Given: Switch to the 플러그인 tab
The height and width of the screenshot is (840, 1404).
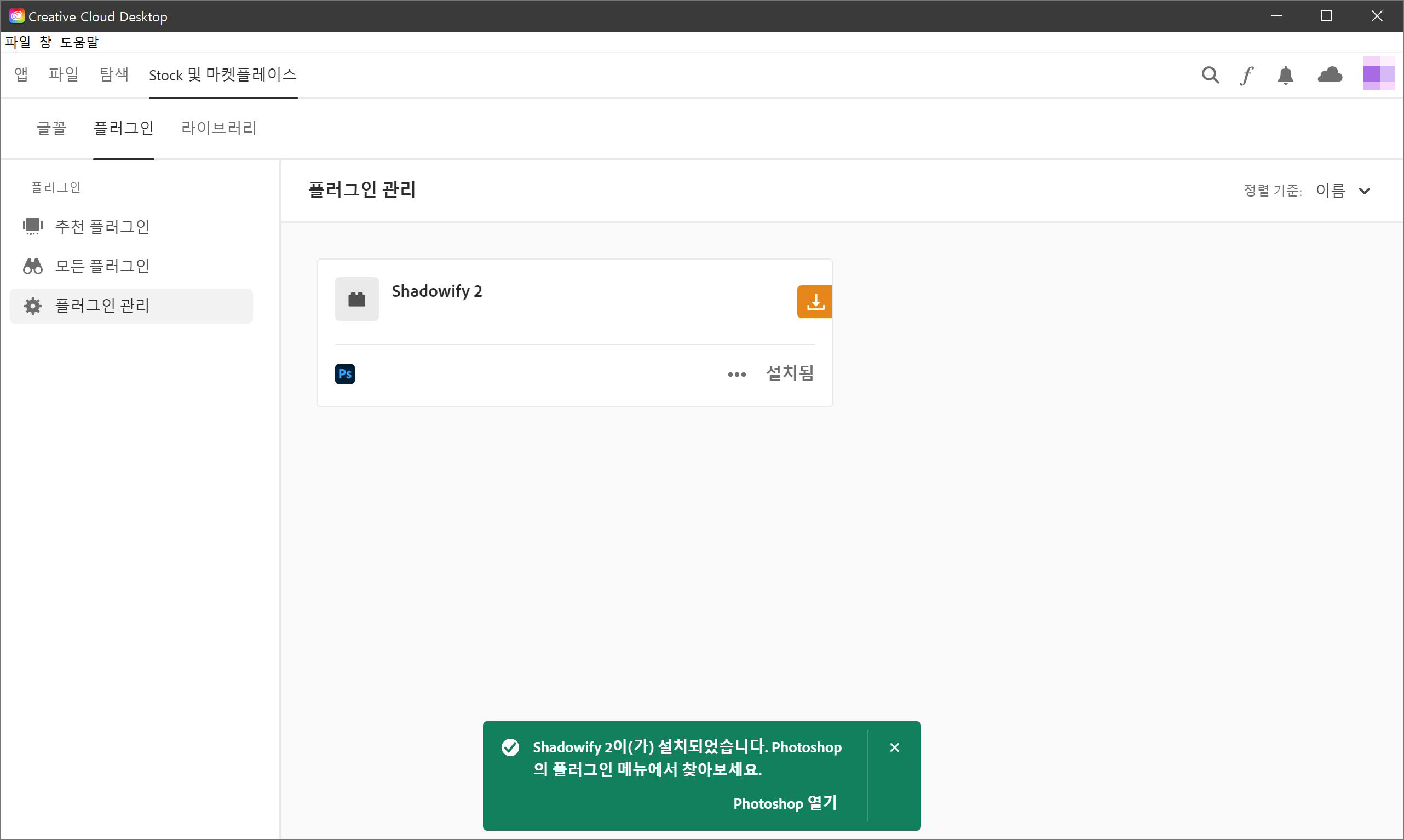Looking at the screenshot, I should click(x=123, y=129).
